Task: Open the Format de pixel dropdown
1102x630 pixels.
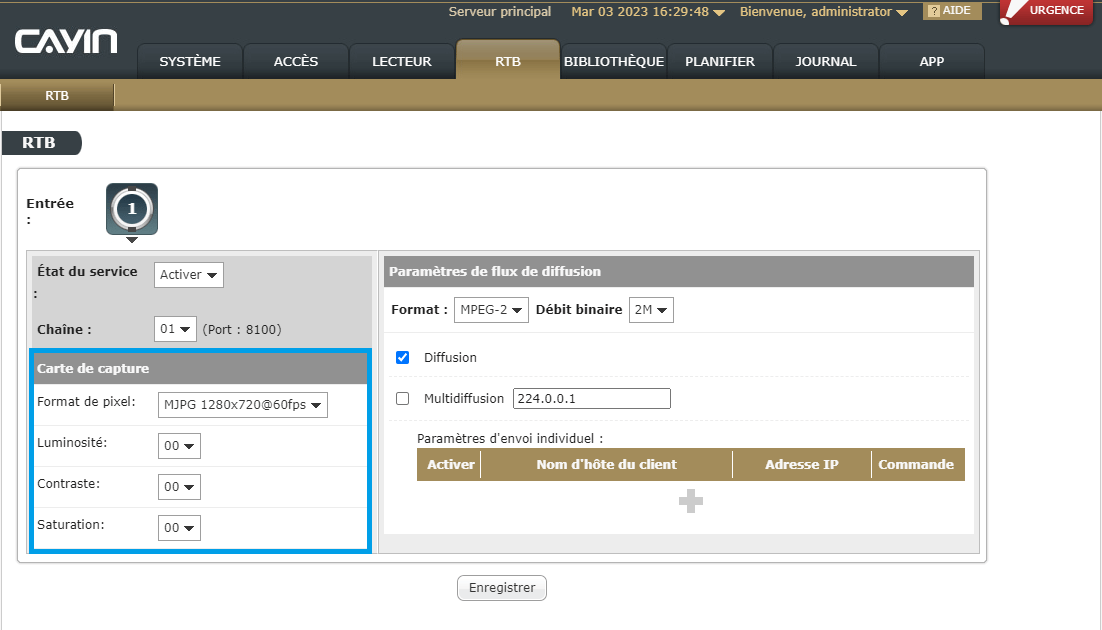Action: [x=243, y=405]
